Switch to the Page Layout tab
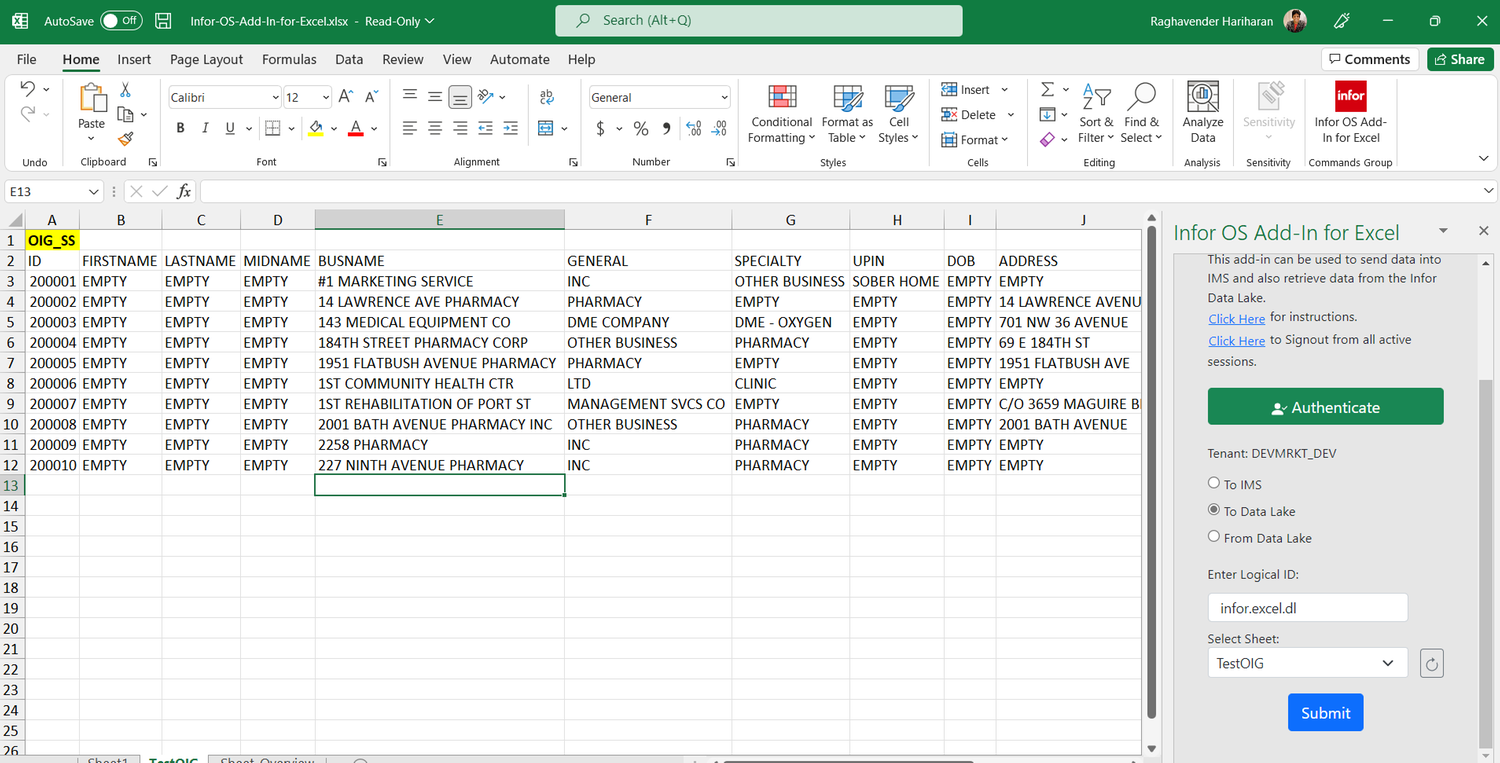 [206, 59]
